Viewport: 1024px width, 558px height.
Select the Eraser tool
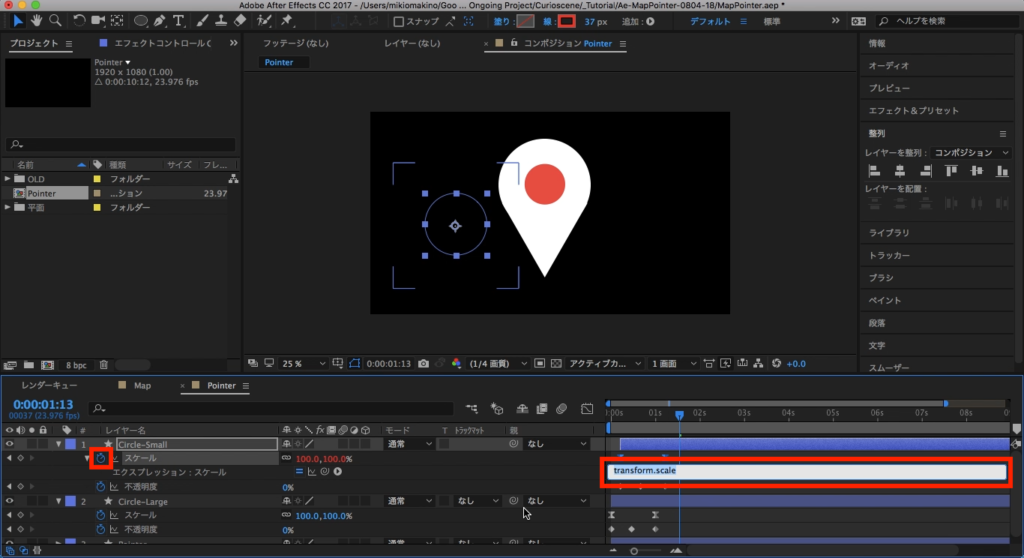pos(240,21)
